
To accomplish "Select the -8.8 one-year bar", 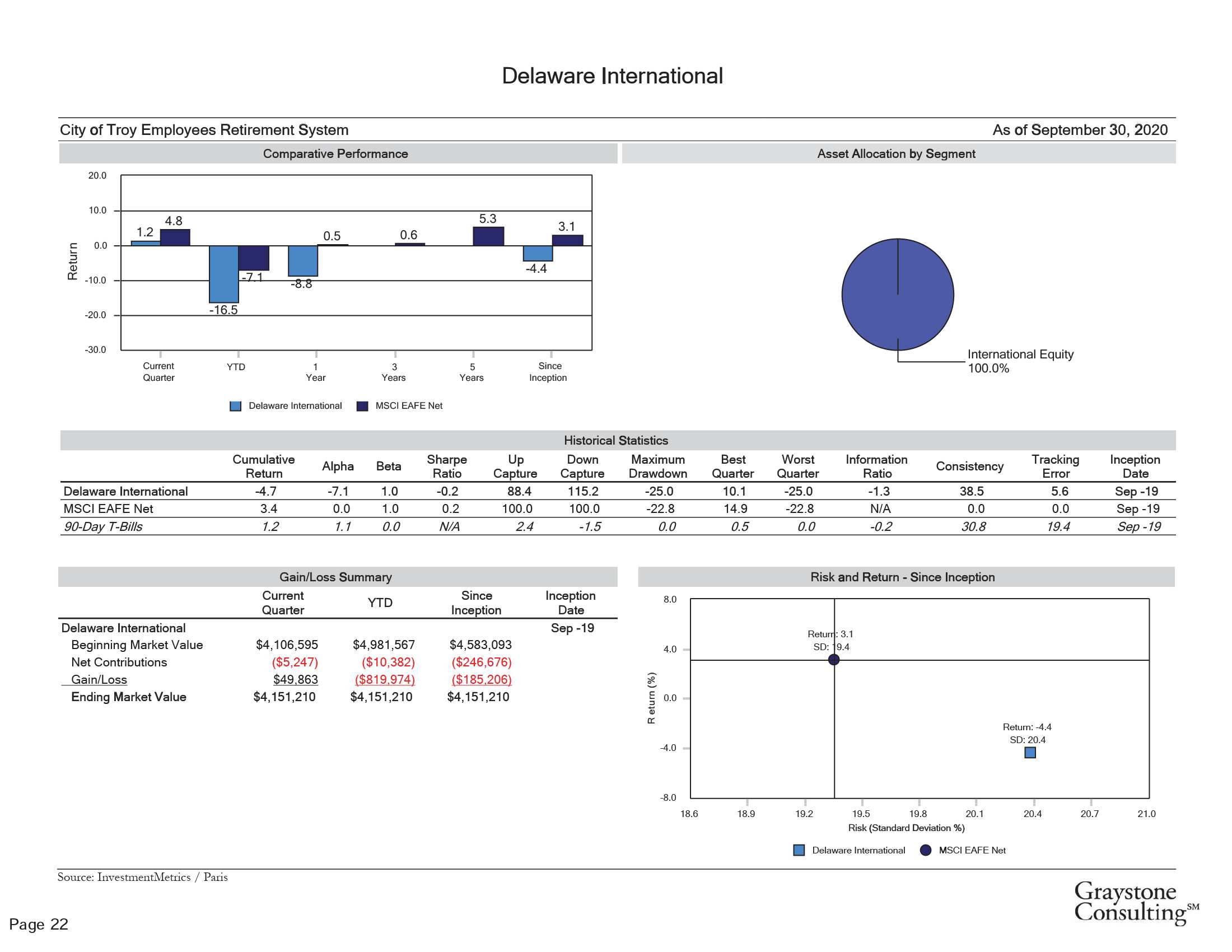I will pos(303,261).
